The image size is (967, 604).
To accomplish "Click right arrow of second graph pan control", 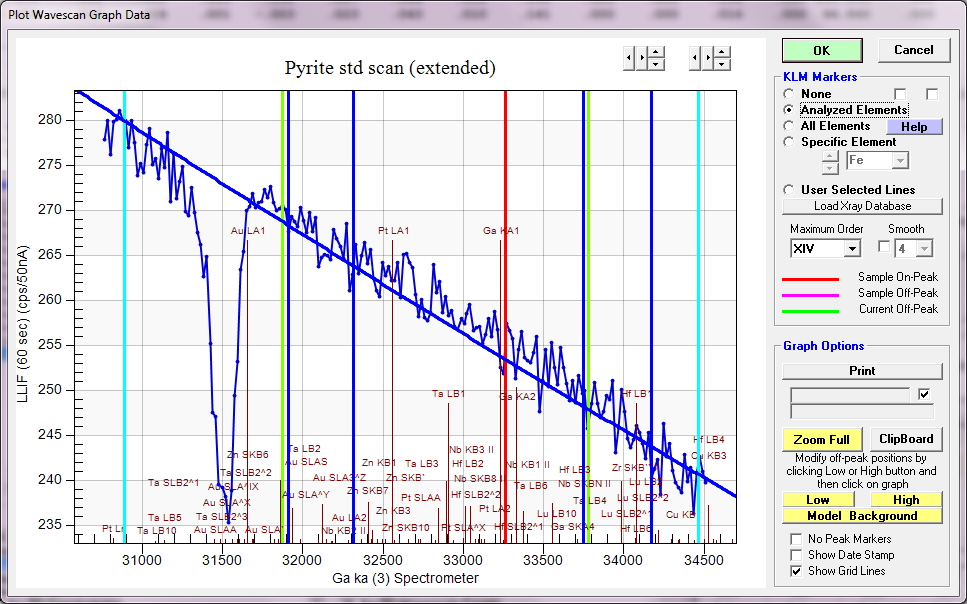I will (707, 58).
